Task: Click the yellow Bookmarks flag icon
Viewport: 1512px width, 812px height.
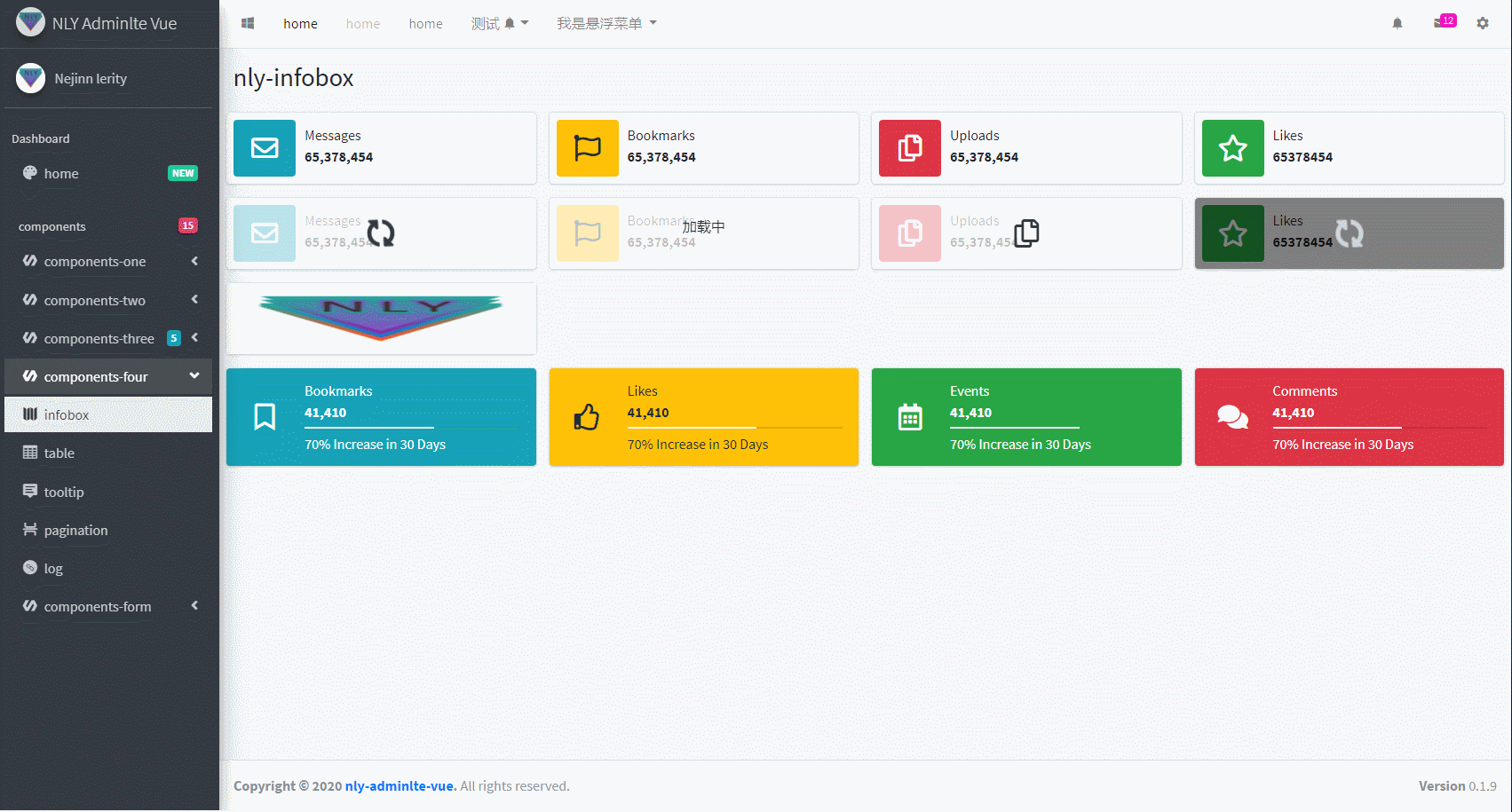Action: point(587,148)
